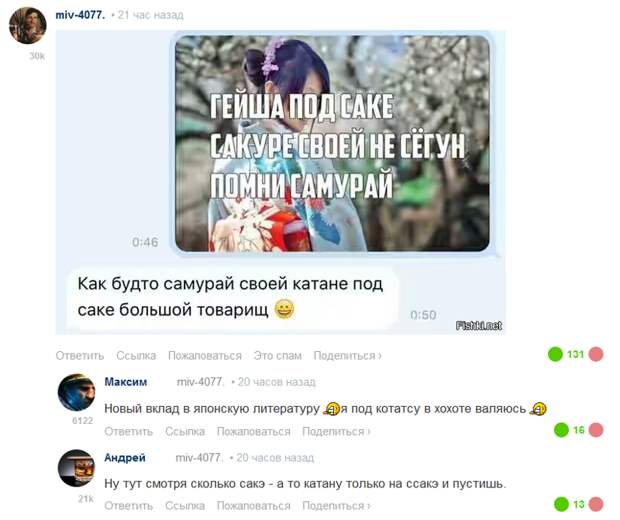This screenshot has height=520, width=620.
Task: Expand Поделиться options under miv-4077's comment
Action: pos(347,356)
